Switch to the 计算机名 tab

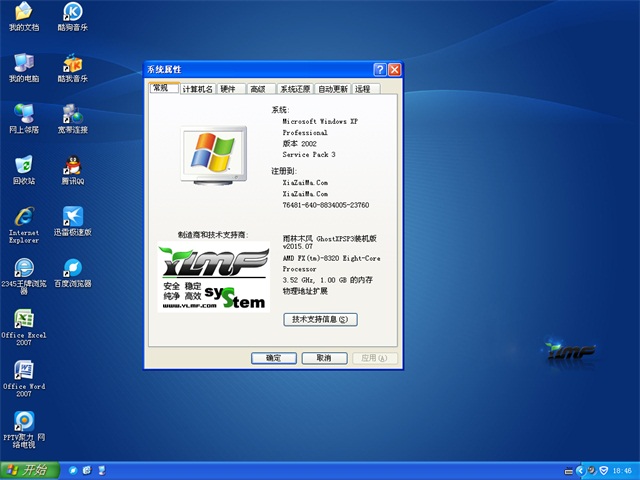[x=197, y=89]
